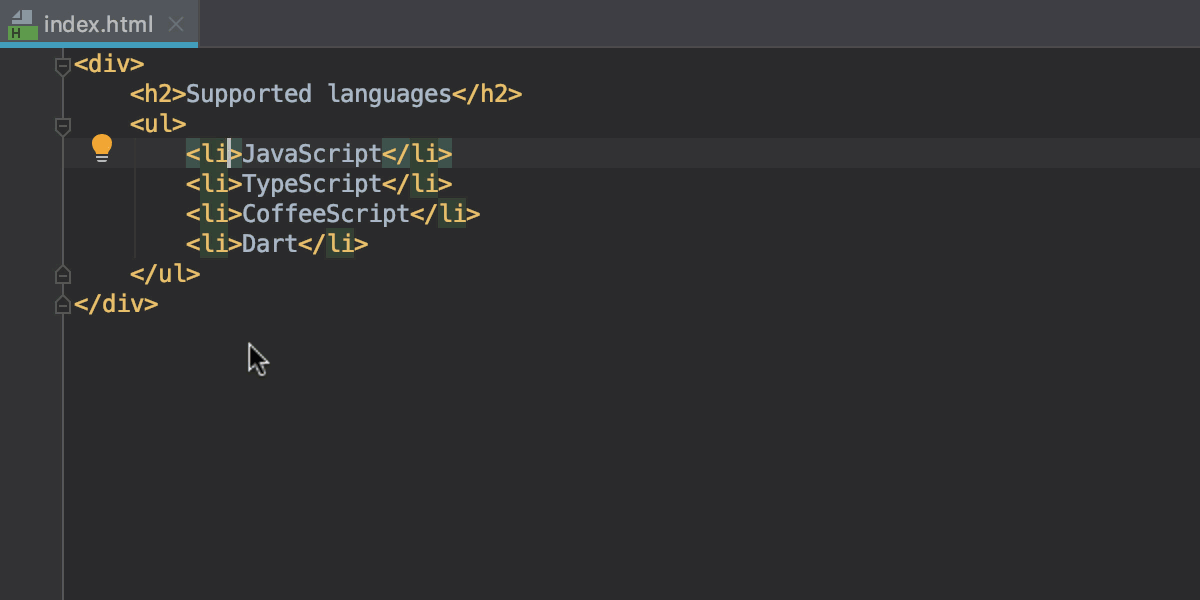Collapse the div block using its fold marker
This screenshot has height=600, width=1200.
(63, 66)
